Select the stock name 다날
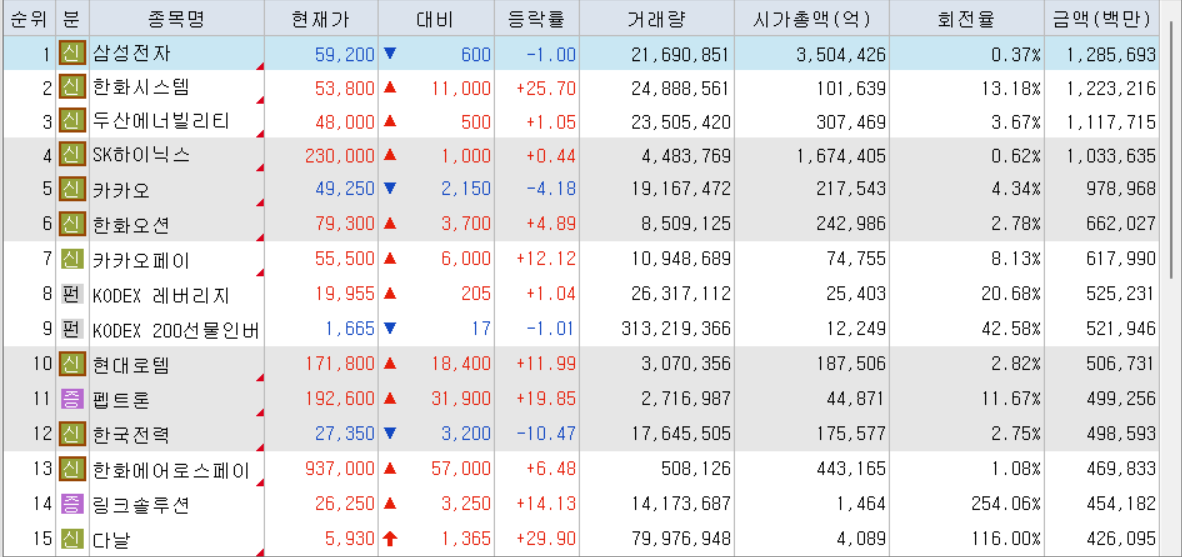The image size is (1182, 557). 112,540
